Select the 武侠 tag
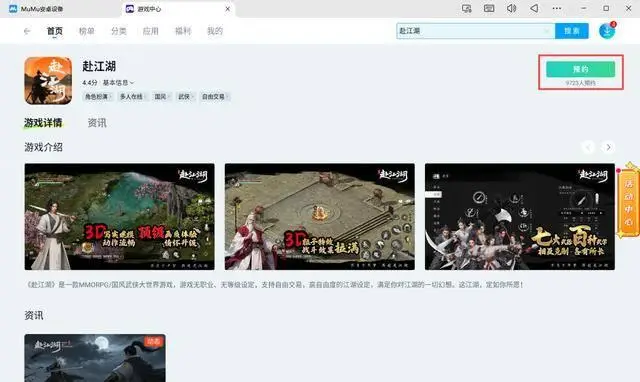The width and height of the screenshot is (640, 382). (185, 97)
